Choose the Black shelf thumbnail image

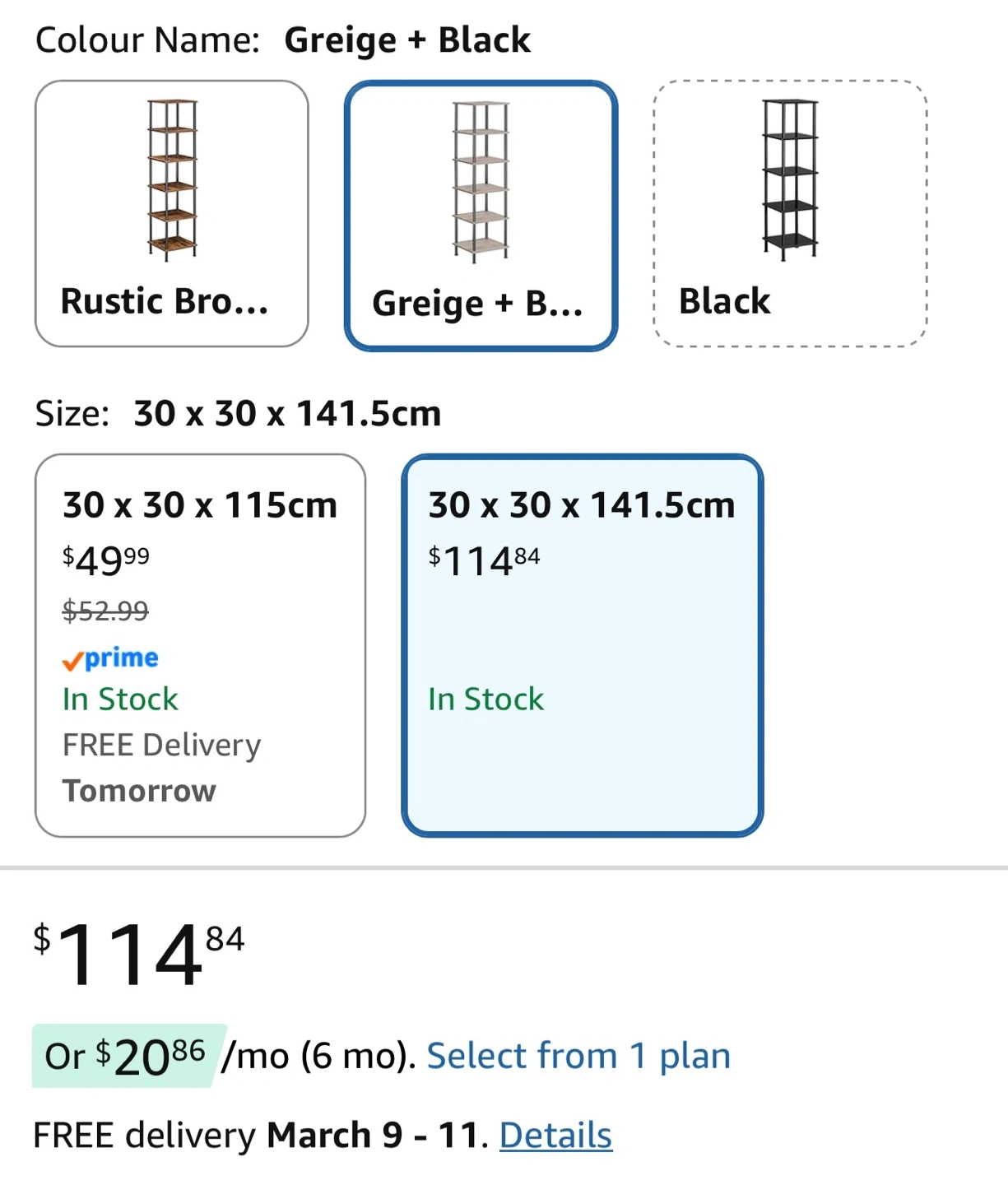pyautogui.click(x=790, y=179)
